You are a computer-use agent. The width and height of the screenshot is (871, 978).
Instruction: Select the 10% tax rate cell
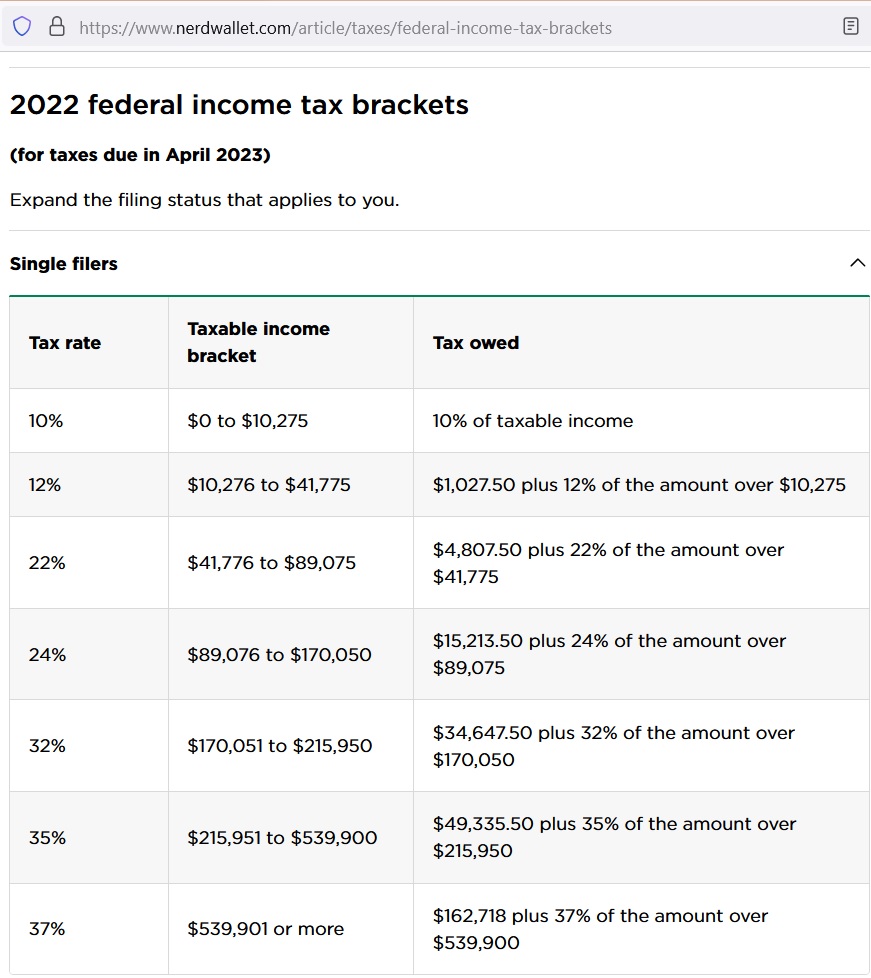[46, 421]
